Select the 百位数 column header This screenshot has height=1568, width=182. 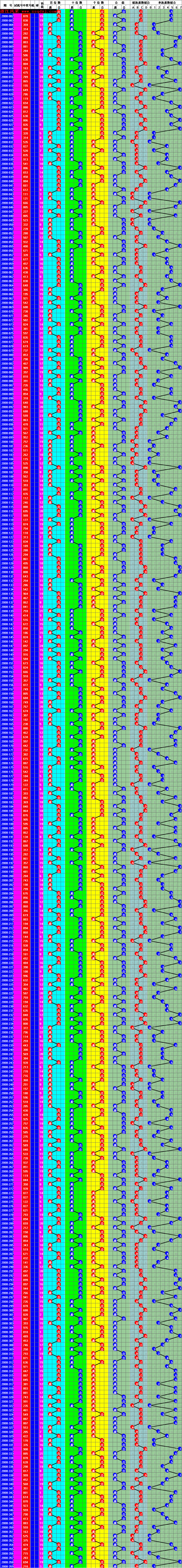(x=55, y=3)
